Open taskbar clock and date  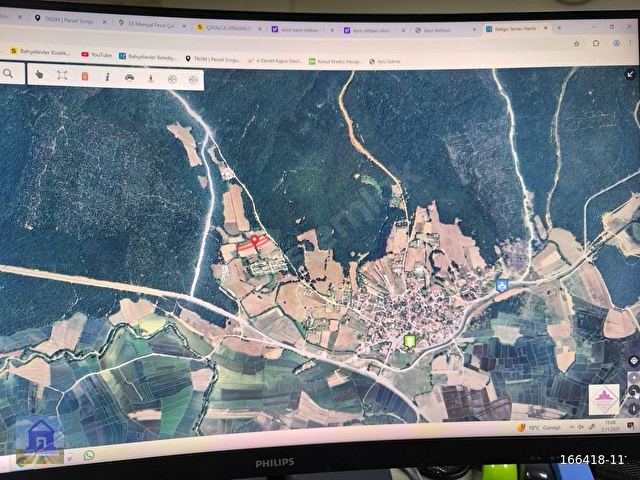point(610,426)
